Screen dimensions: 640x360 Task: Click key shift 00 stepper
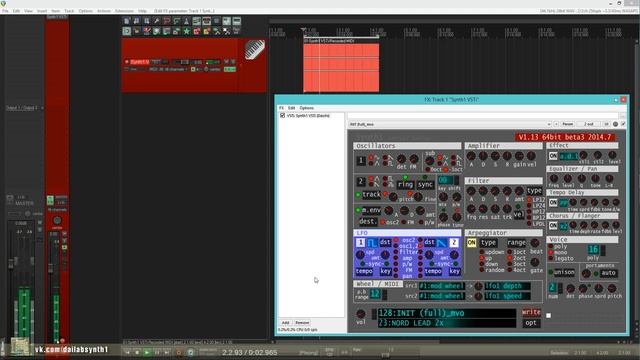point(456,180)
